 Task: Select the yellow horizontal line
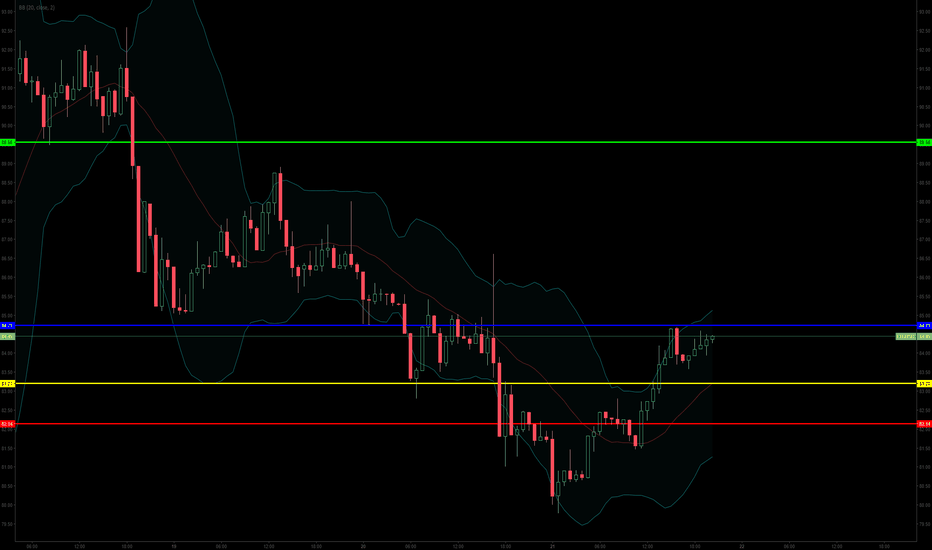466,384
